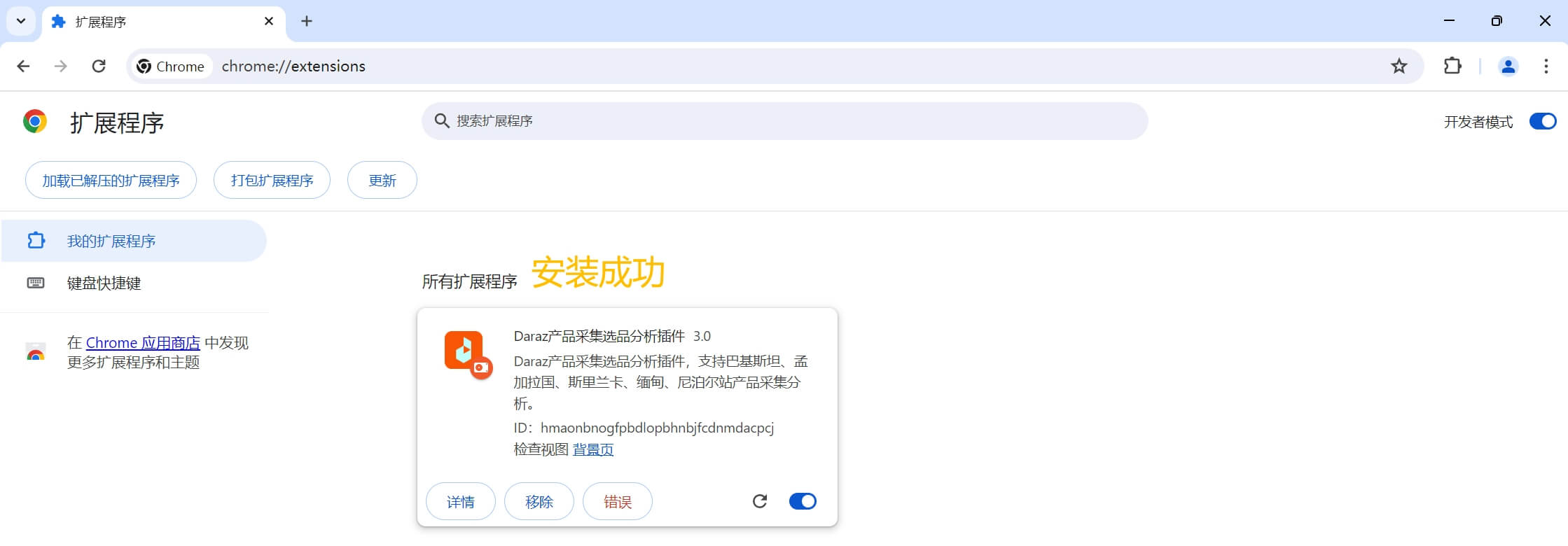1568x546 pixels.
Task: Open the extensions puzzle icon in toolbar
Action: click(x=1452, y=66)
